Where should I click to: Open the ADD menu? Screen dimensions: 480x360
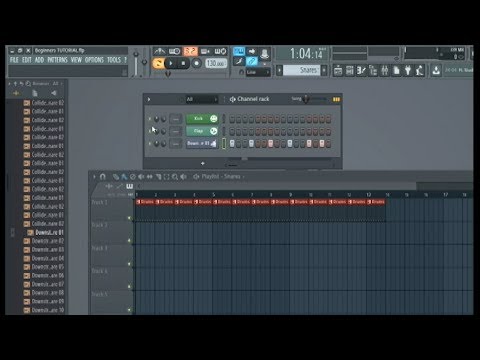click(x=39, y=60)
